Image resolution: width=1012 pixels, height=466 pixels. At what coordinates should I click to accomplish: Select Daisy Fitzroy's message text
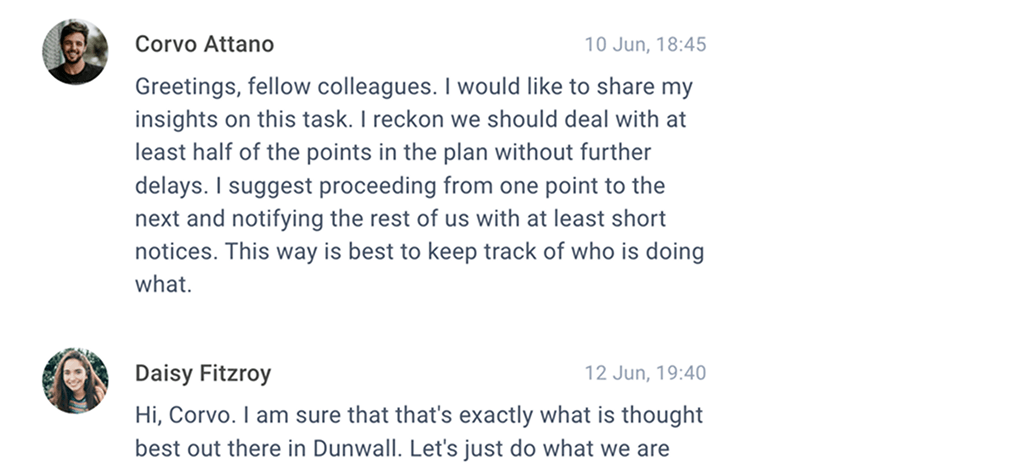pyautogui.click(x=419, y=431)
